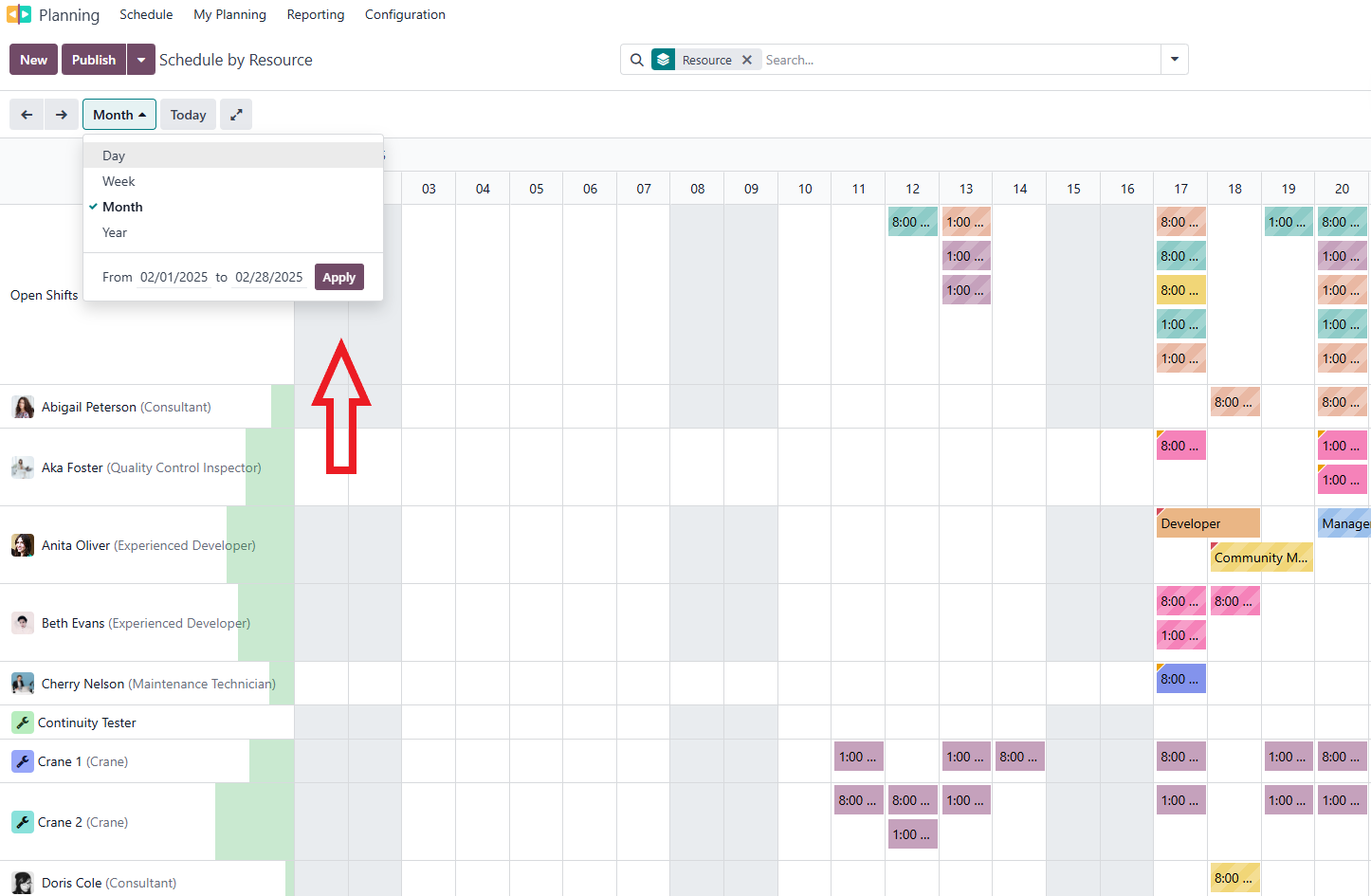
Task: Open Open Shifts teal 8:00 on day 12
Action: tap(913, 222)
